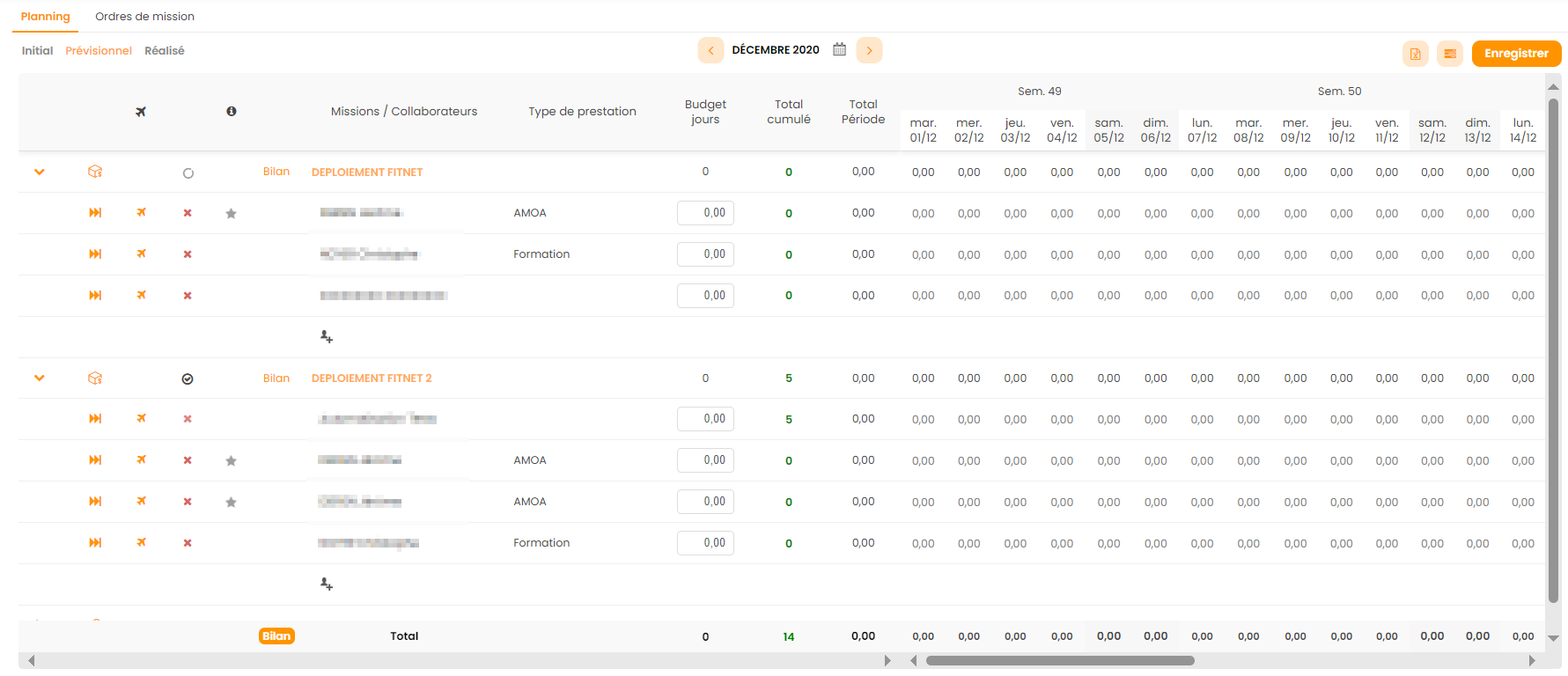1568x676 pixels.
Task: Click fast-forward icon on first Formation row
Action: [95, 254]
